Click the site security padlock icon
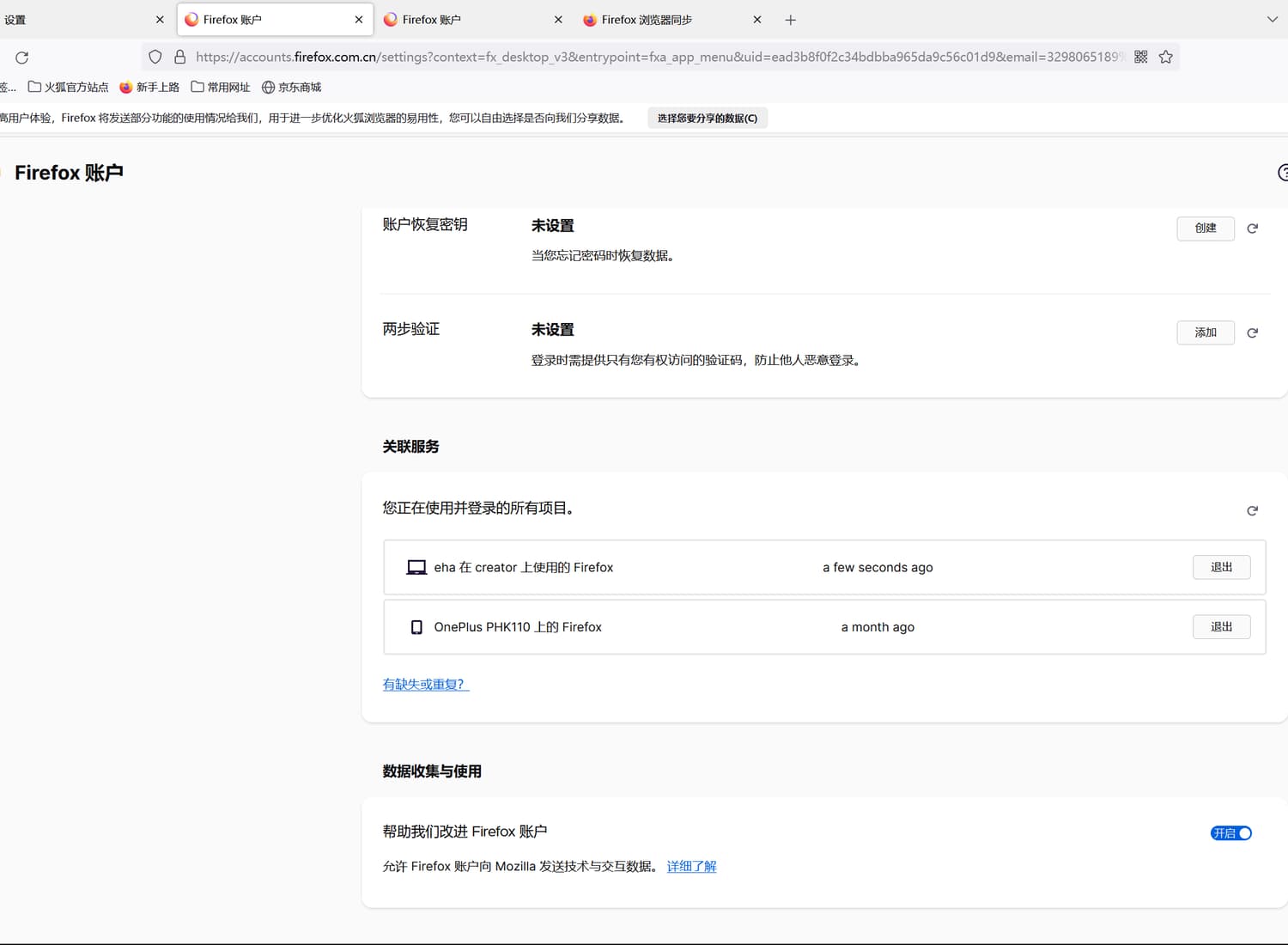Viewport: 1288px width, 945px height. click(x=179, y=57)
